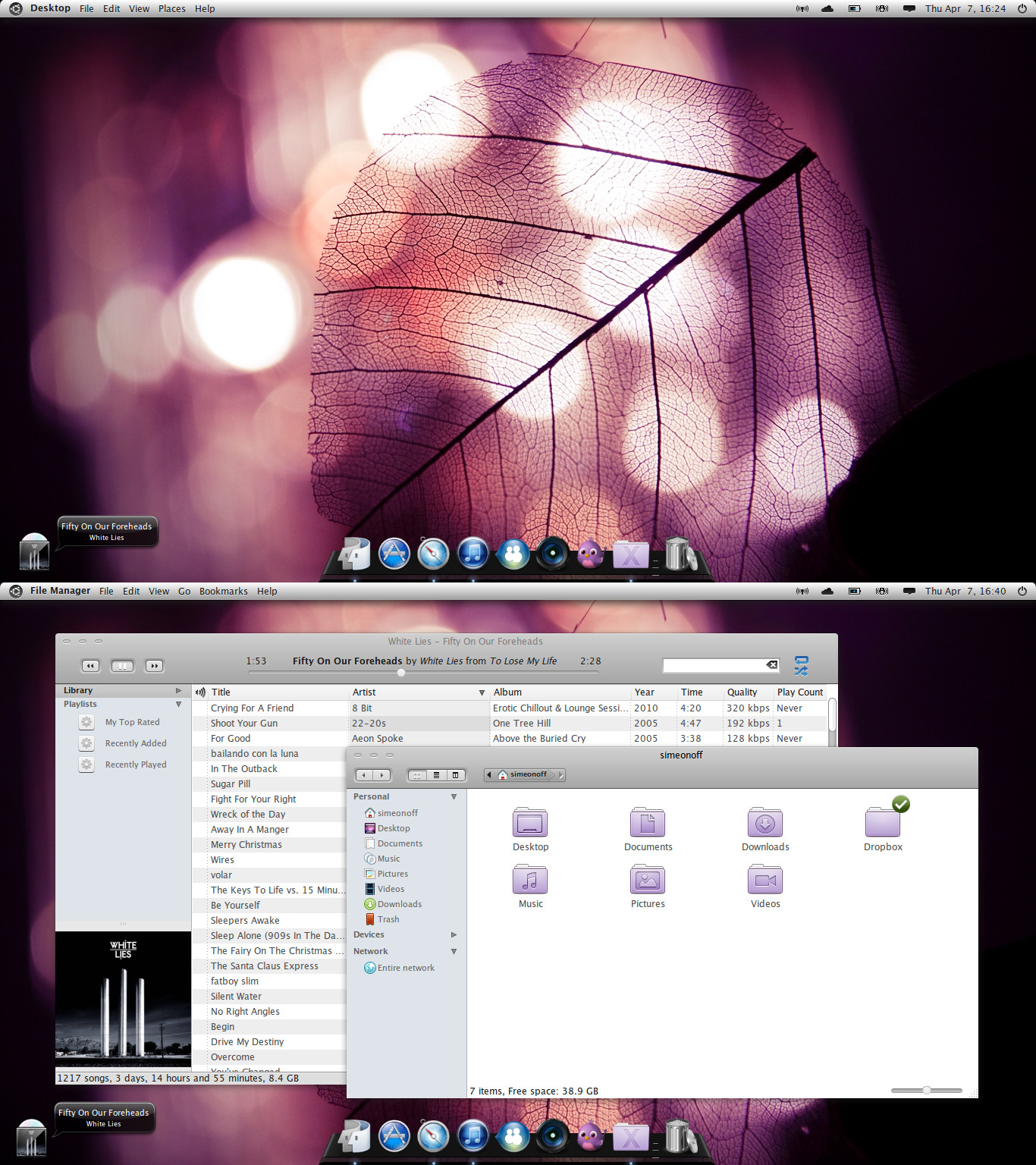Open the Bookmarks menu
1036x1165 pixels.
pos(224,591)
